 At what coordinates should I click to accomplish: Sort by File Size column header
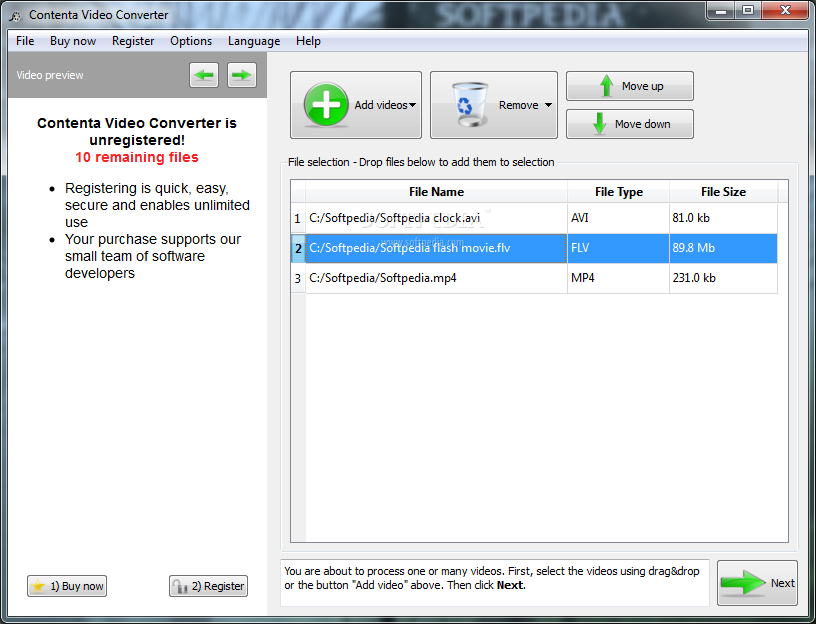[x=723, y=192]
